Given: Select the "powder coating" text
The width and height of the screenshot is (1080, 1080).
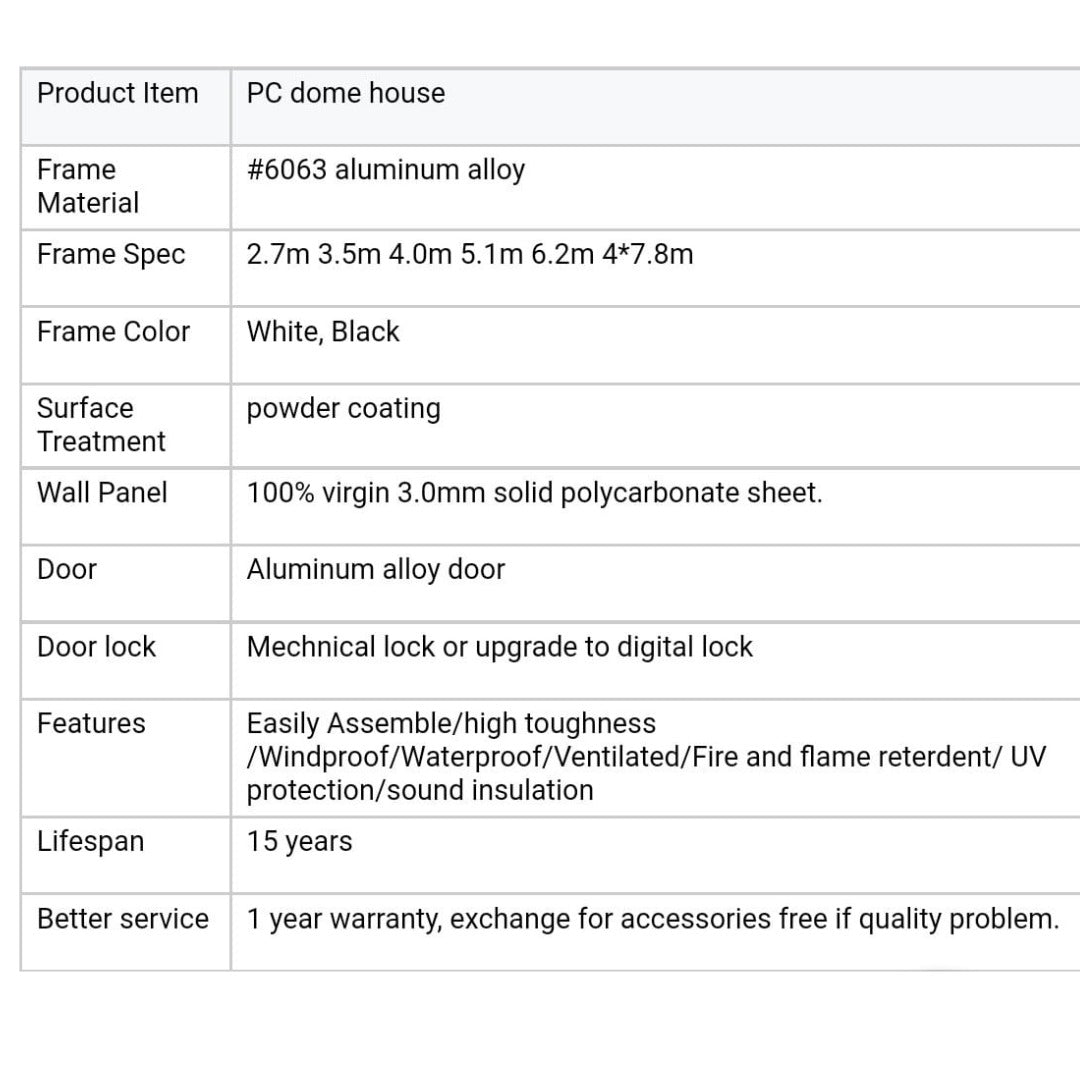Looking at the screenshot, I should (344, 409).
